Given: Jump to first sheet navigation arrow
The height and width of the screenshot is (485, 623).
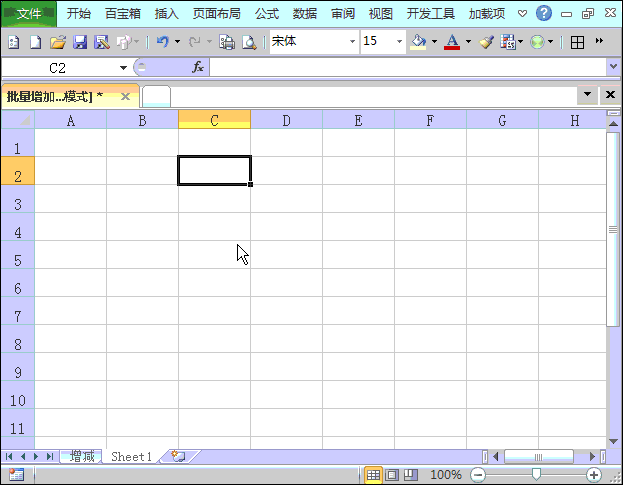Looking at the screenshot, I should point(9,456).
